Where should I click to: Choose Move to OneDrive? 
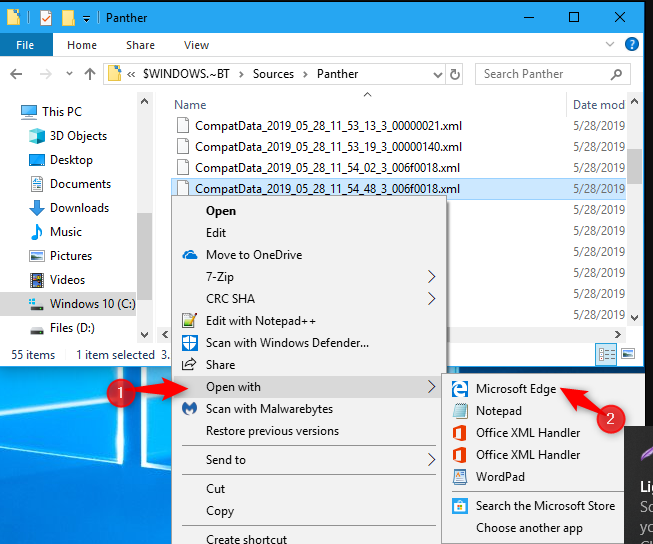(x=309, y=255)
